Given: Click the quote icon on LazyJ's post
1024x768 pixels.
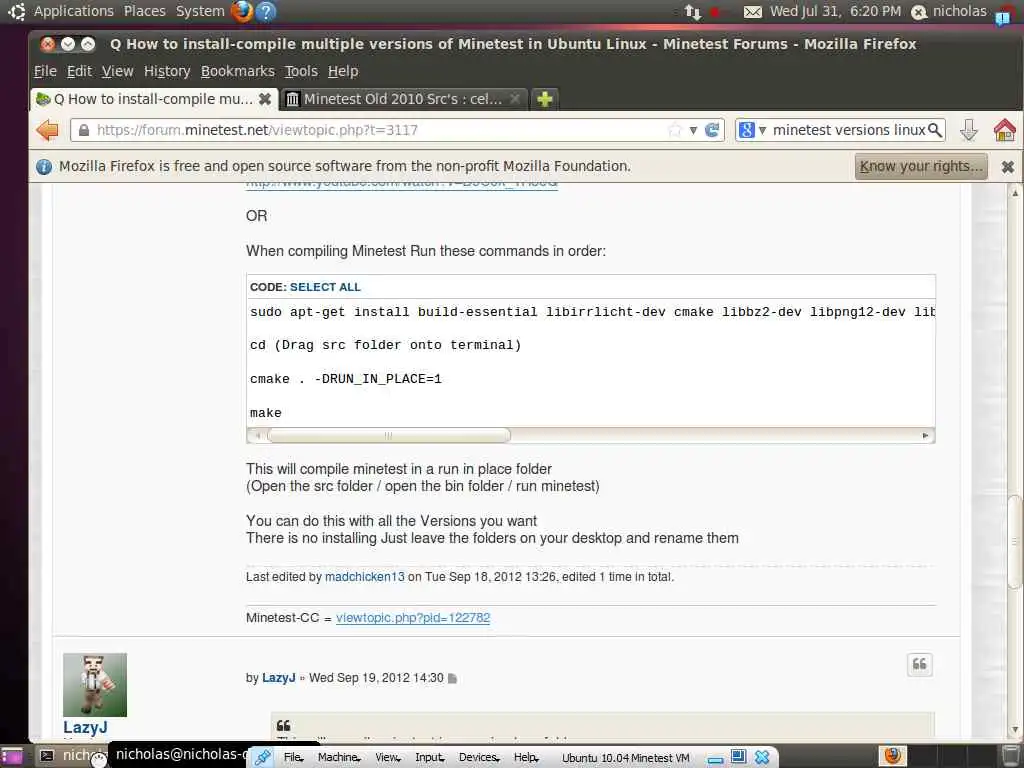Looking at the screenshot, I should pyautogui.click(x=920, y=664).
